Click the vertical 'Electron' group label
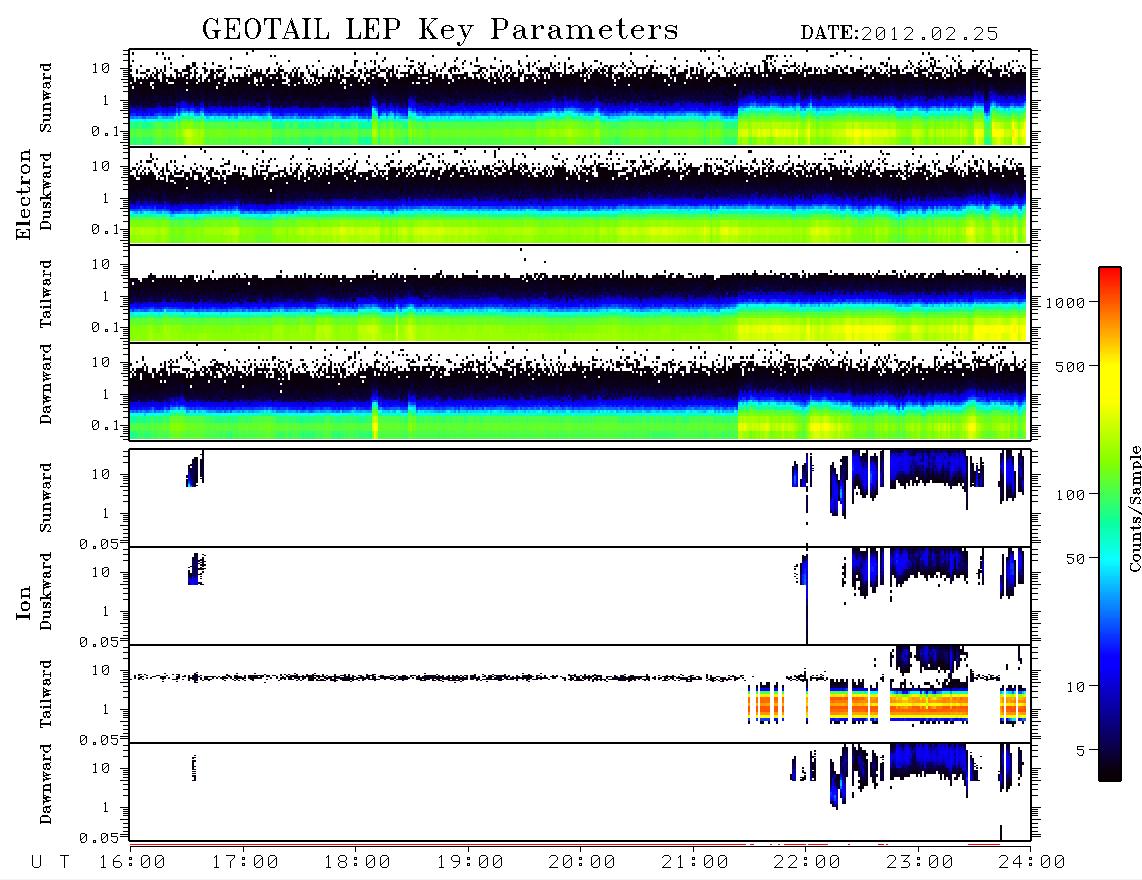 pos(23,195)
